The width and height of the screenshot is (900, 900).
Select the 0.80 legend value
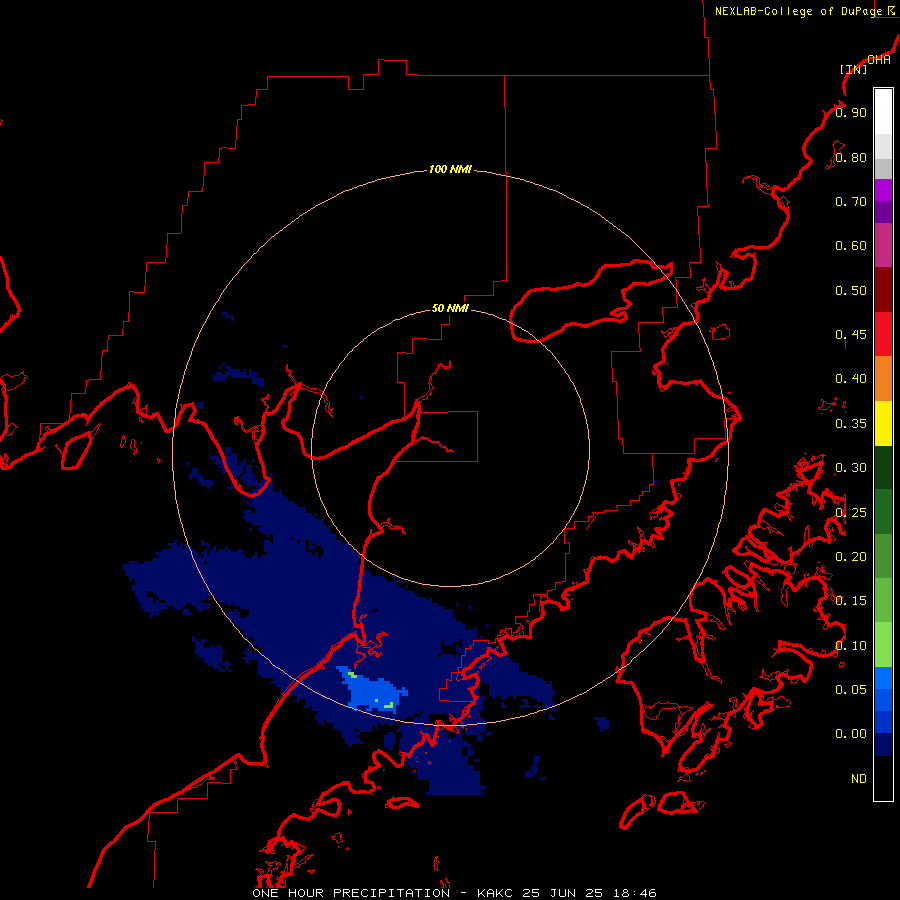[851, 157]
